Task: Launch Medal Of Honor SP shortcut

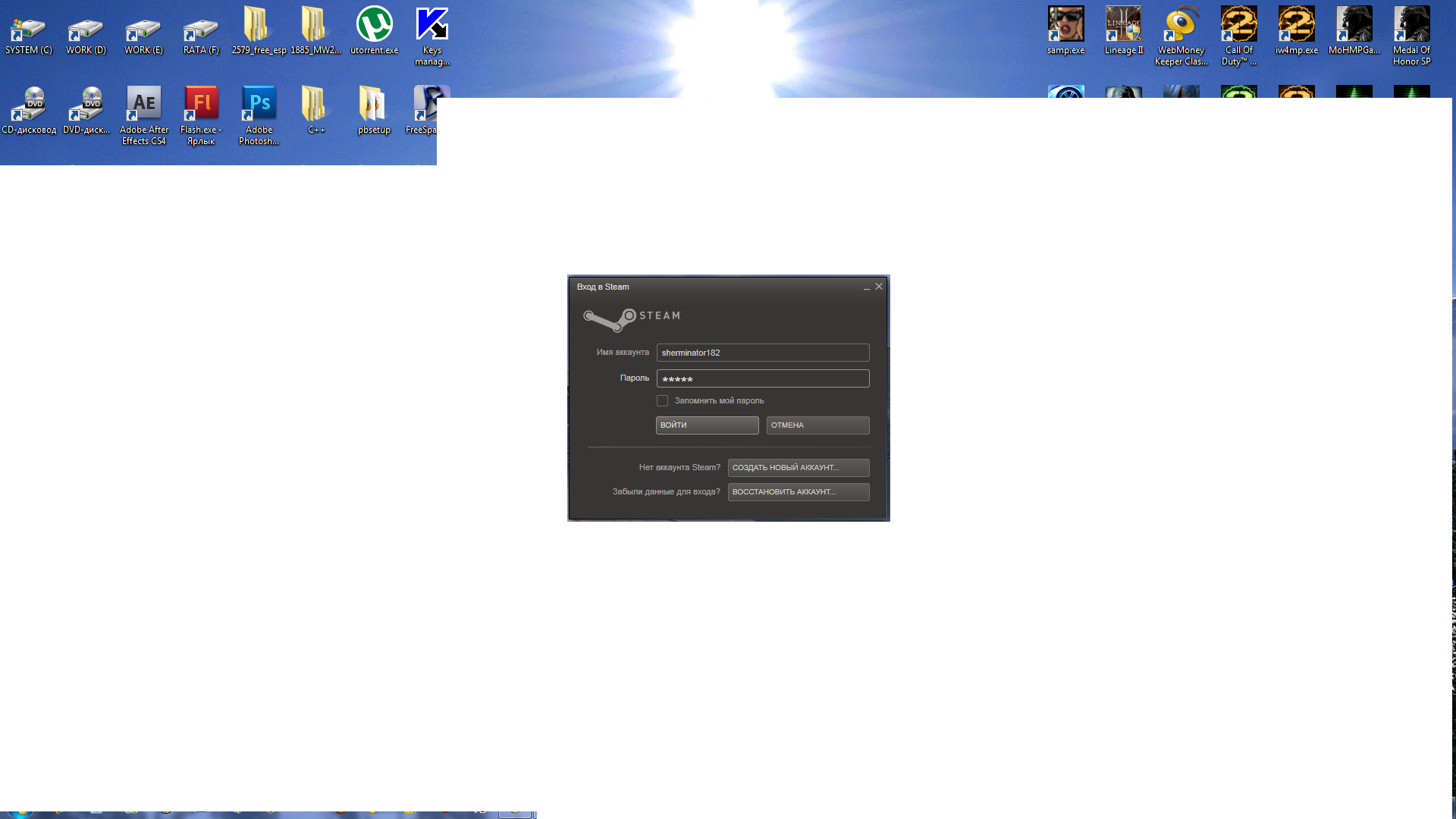Action: pyautogui.click(x=1412, y=36)
